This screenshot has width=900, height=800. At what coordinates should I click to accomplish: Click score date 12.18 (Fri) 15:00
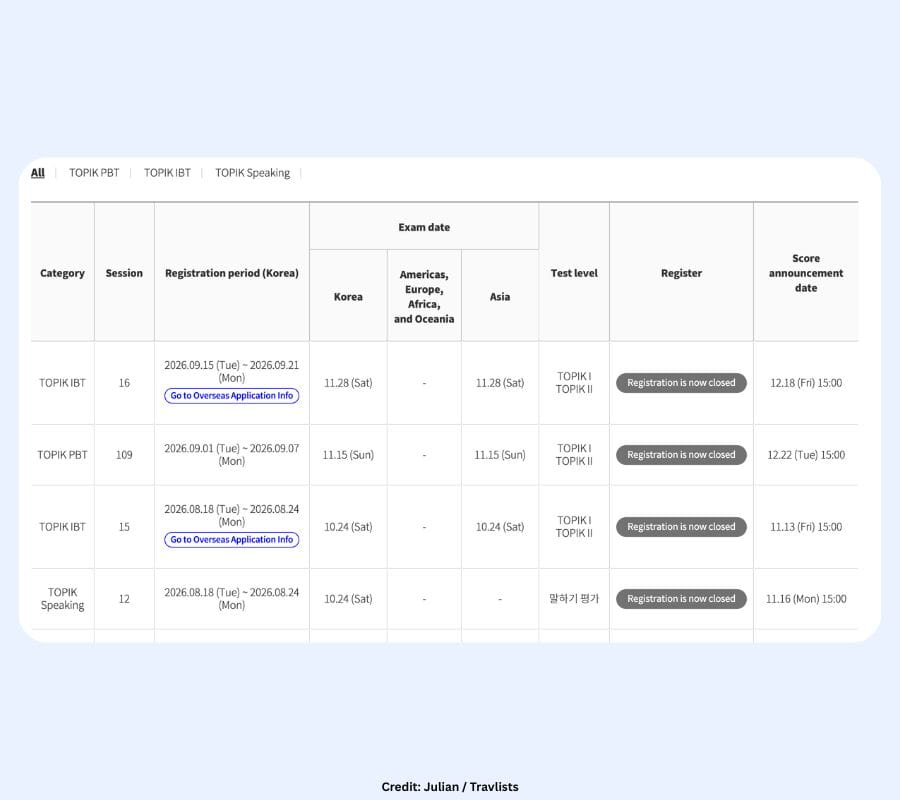806,383
